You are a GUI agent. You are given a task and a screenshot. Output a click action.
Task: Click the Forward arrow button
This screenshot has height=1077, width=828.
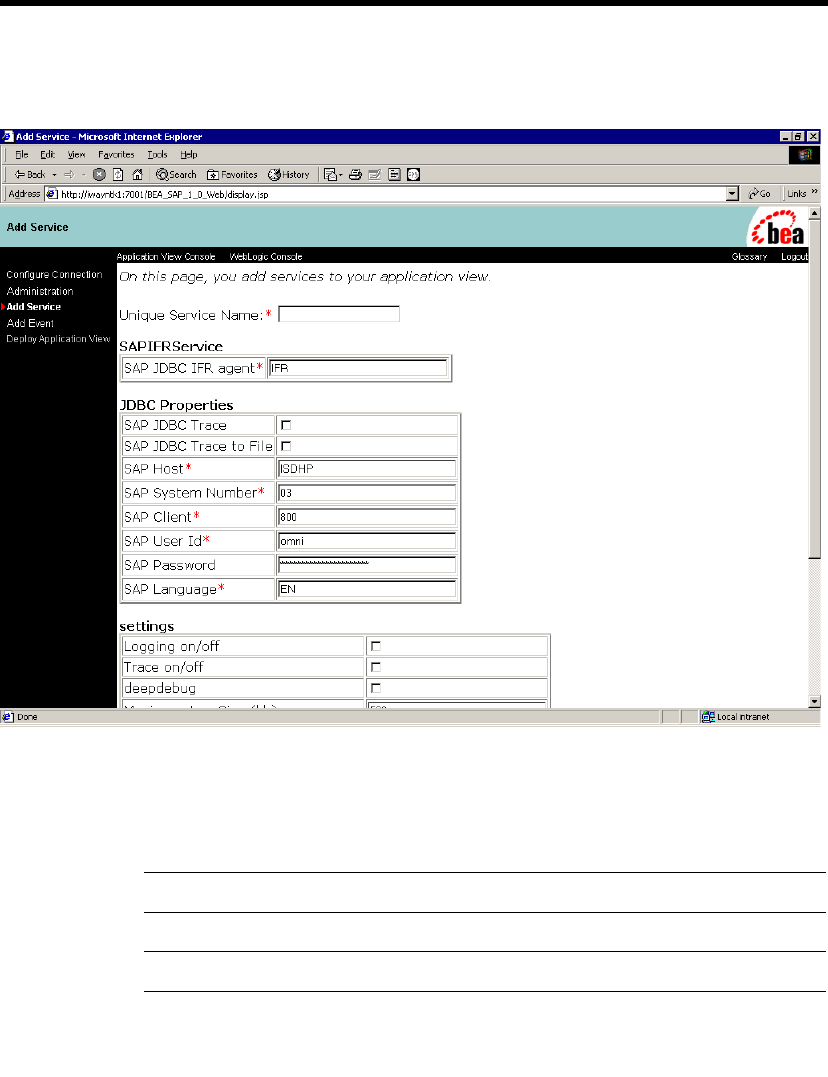point(69,174)
